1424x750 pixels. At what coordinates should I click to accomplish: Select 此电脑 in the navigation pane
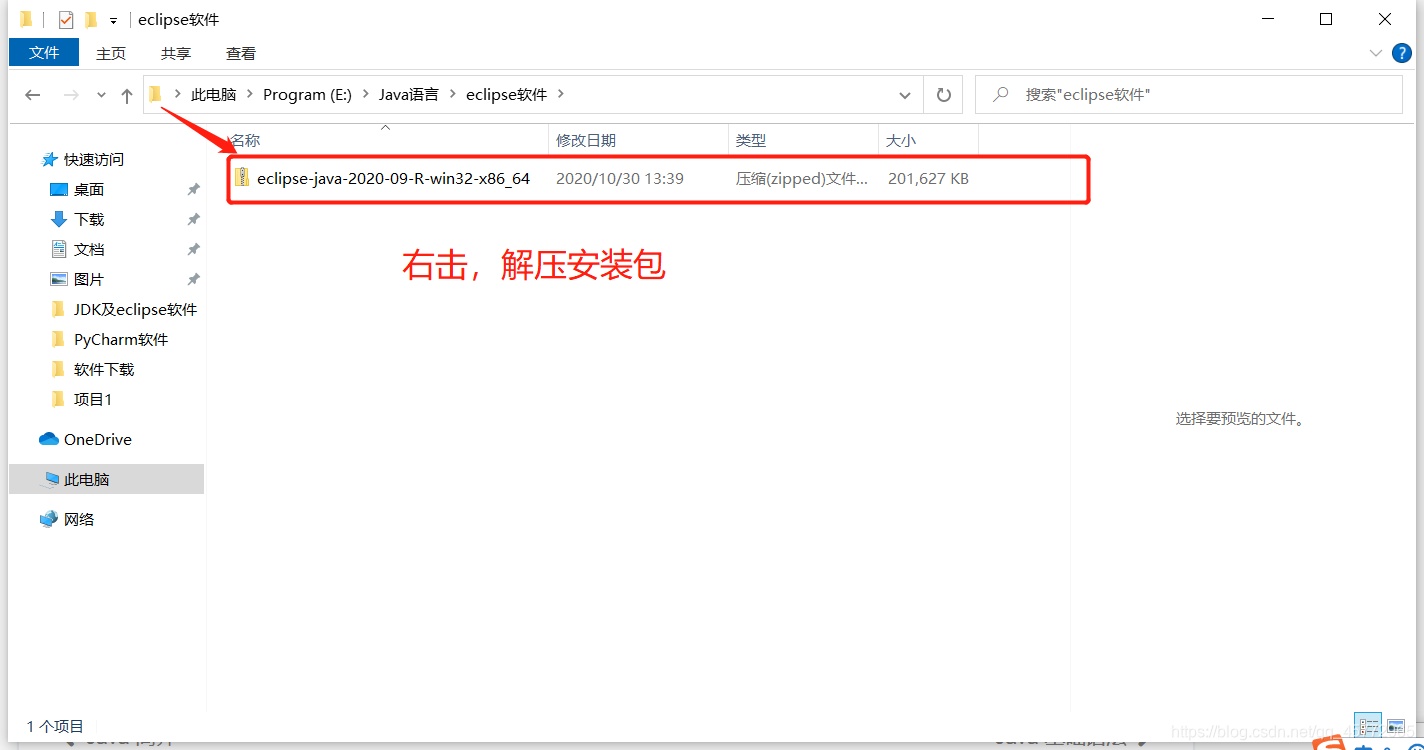[106, 479]
